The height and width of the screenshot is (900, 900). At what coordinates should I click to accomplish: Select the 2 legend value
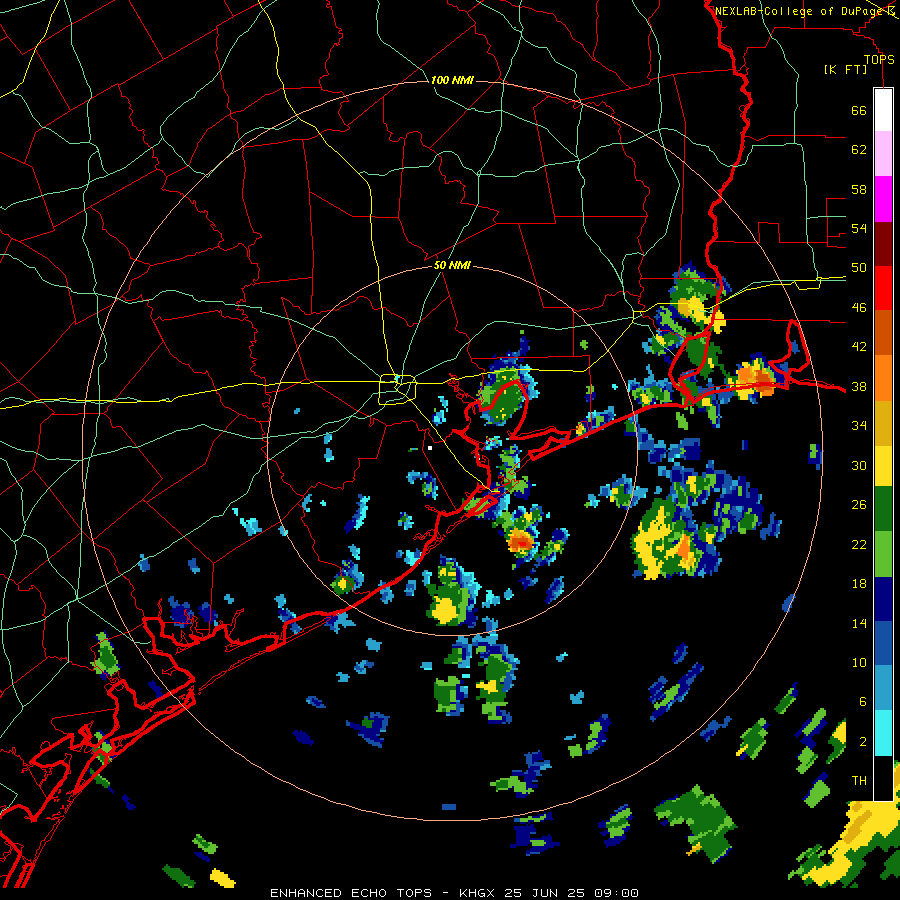tap(863, 742)
